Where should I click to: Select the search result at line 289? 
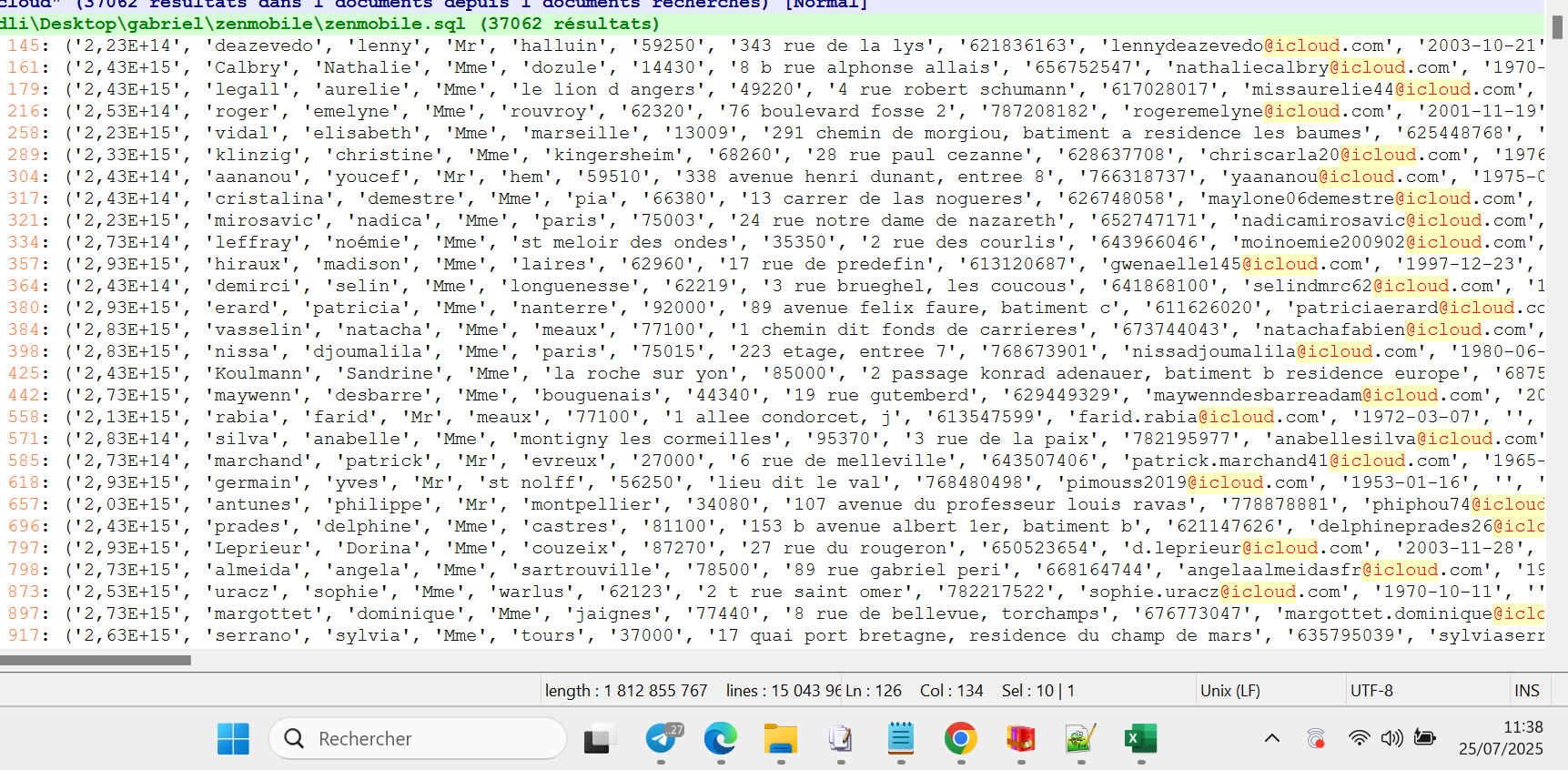click(x=773, y=155)
